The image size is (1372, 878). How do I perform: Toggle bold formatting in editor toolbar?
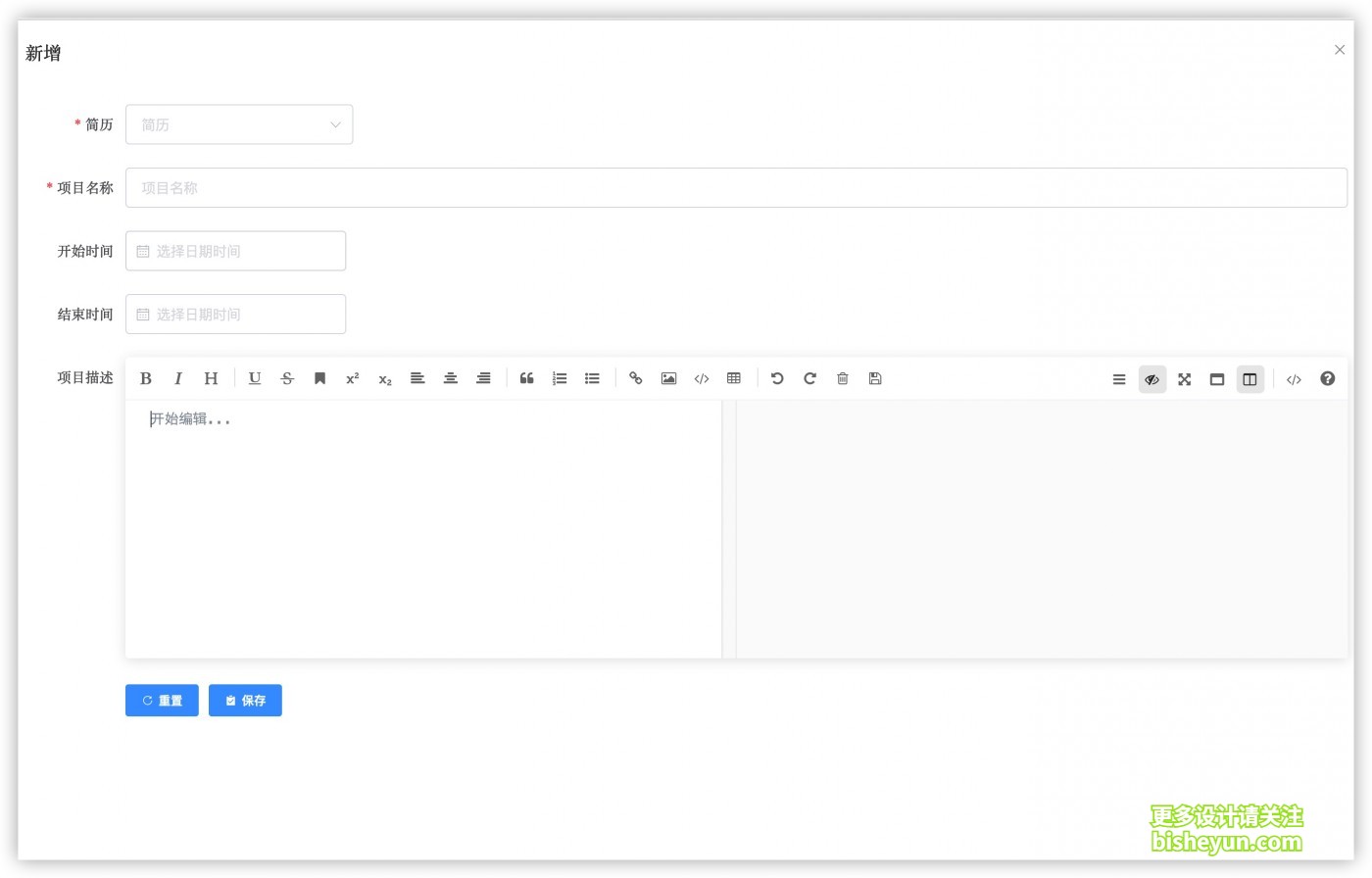point(146,378)
